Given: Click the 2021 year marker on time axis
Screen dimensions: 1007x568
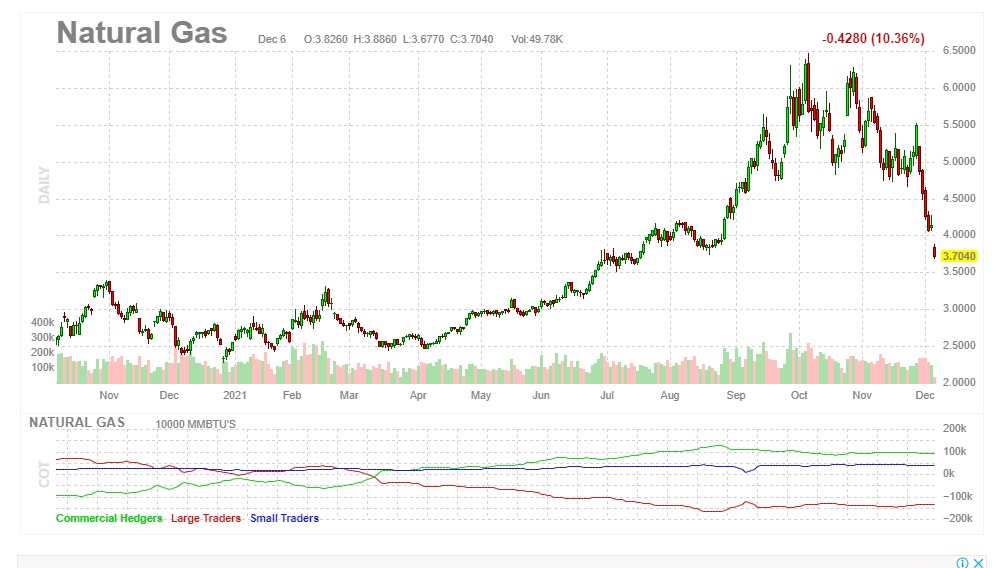Looking at the screenshot, I should click(x=235, y=395).
